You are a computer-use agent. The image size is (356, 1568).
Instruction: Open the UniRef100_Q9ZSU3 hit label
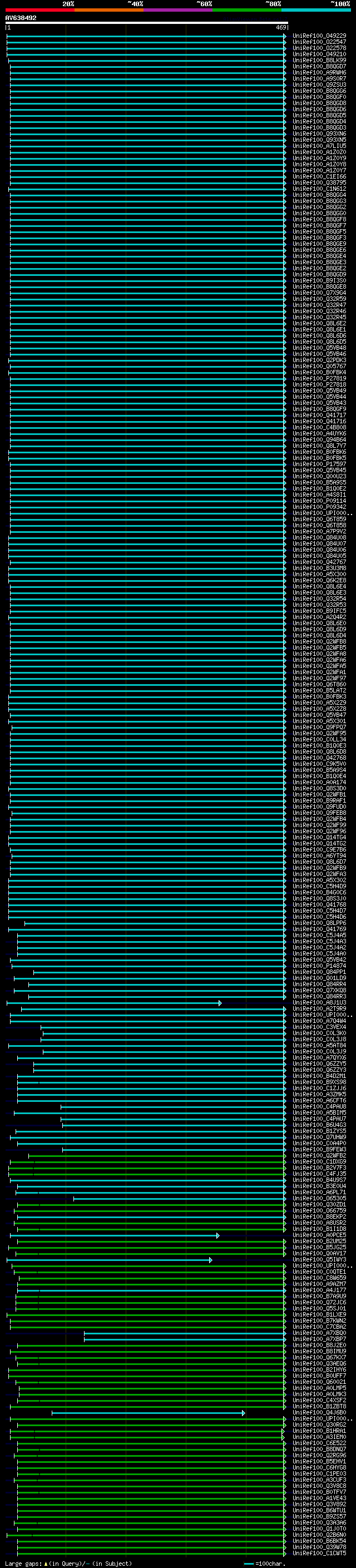(319, 85)
